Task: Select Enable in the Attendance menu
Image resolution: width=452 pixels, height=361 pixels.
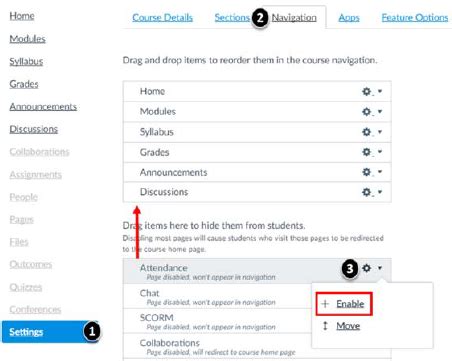Action: click(x=350, y=304)
